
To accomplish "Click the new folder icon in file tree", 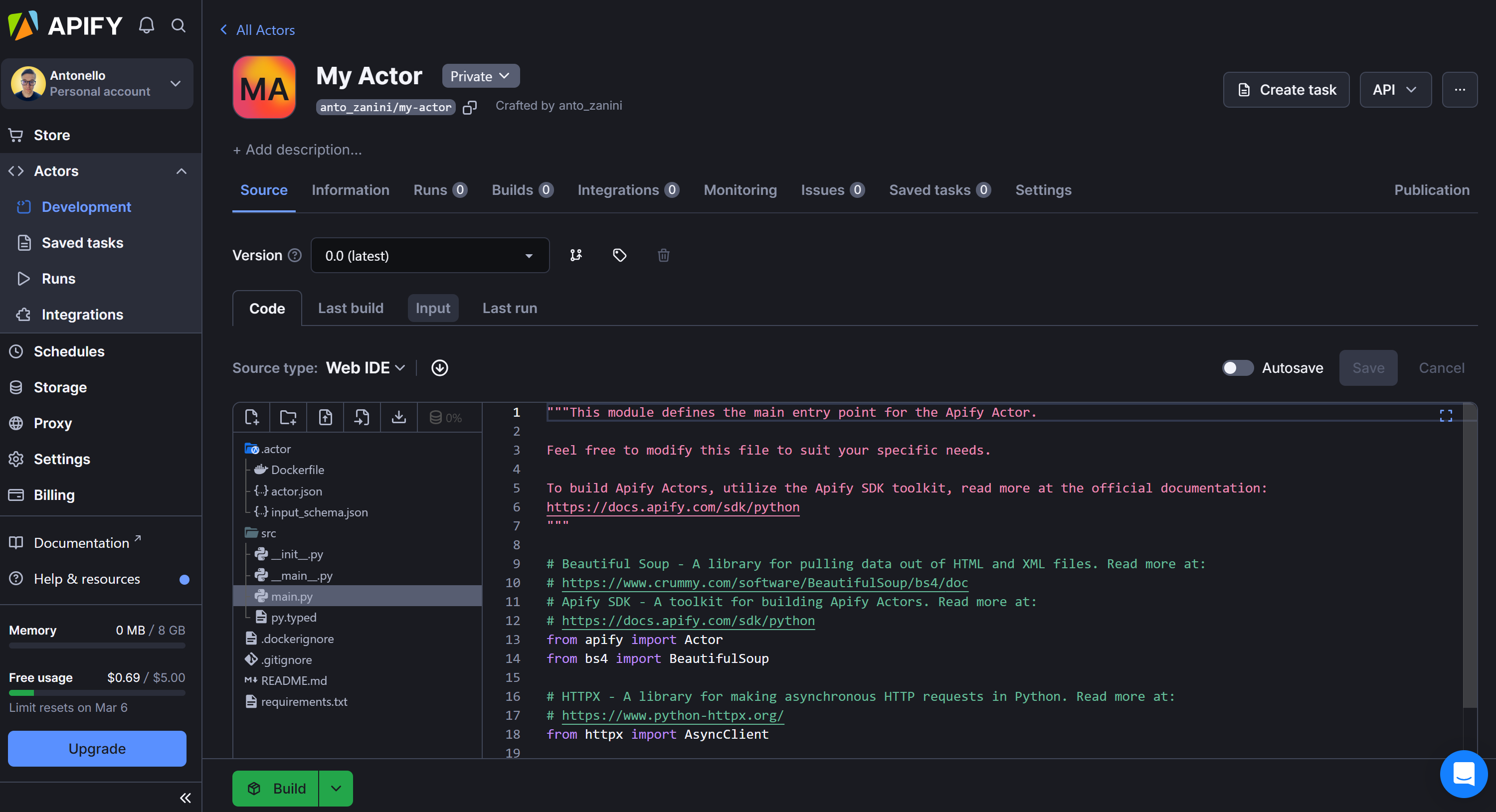I will 288,417.
